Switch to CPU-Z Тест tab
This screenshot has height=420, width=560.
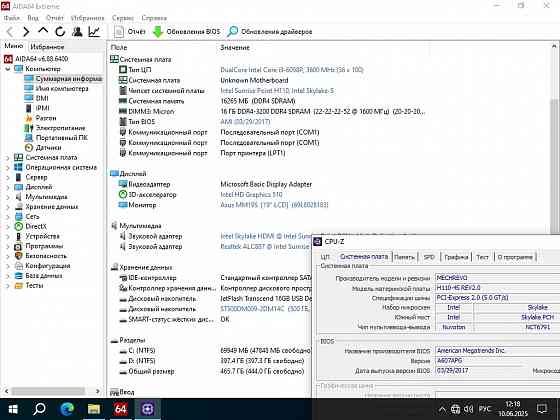pos(482,257)
